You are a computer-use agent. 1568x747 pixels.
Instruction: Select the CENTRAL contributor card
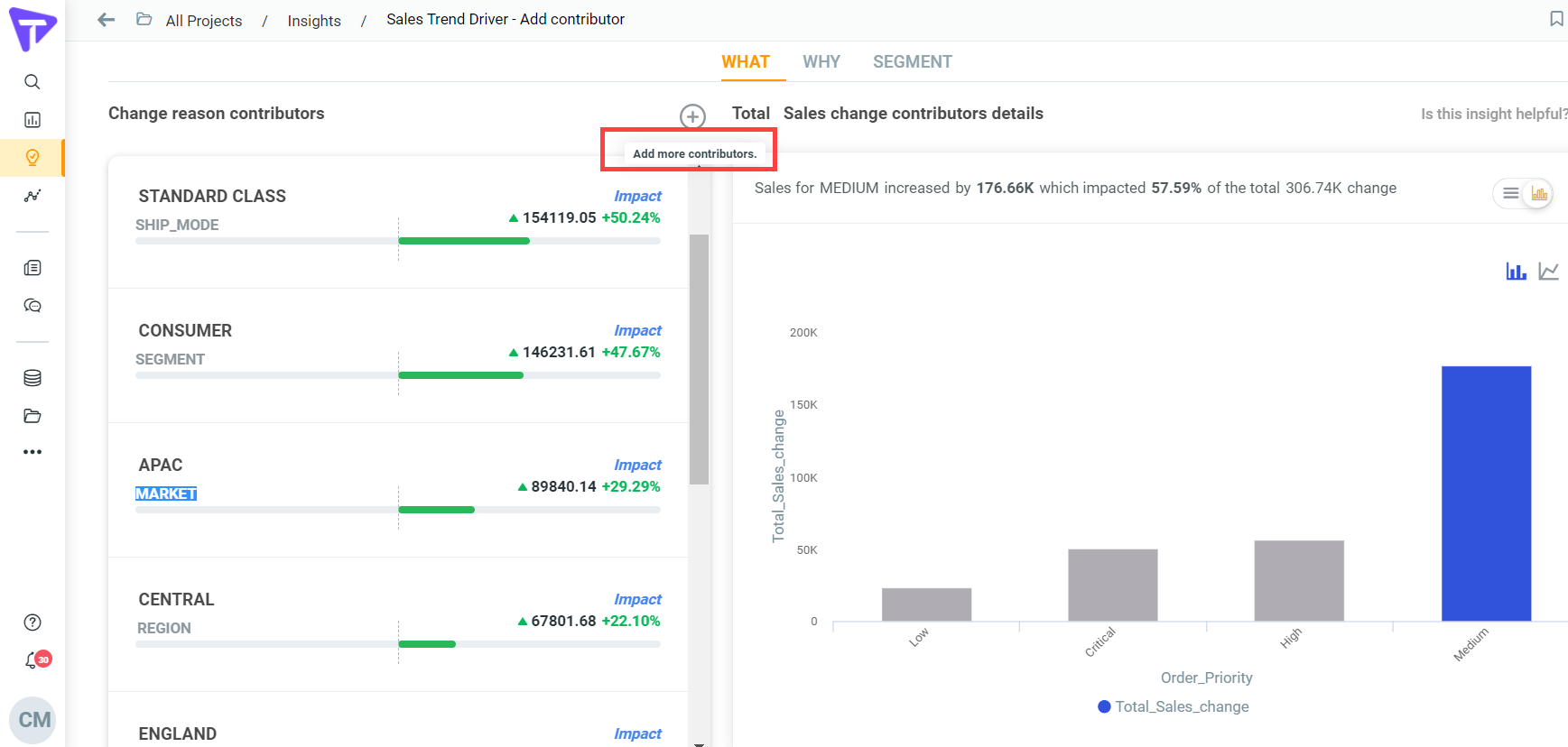pos(398,624)
